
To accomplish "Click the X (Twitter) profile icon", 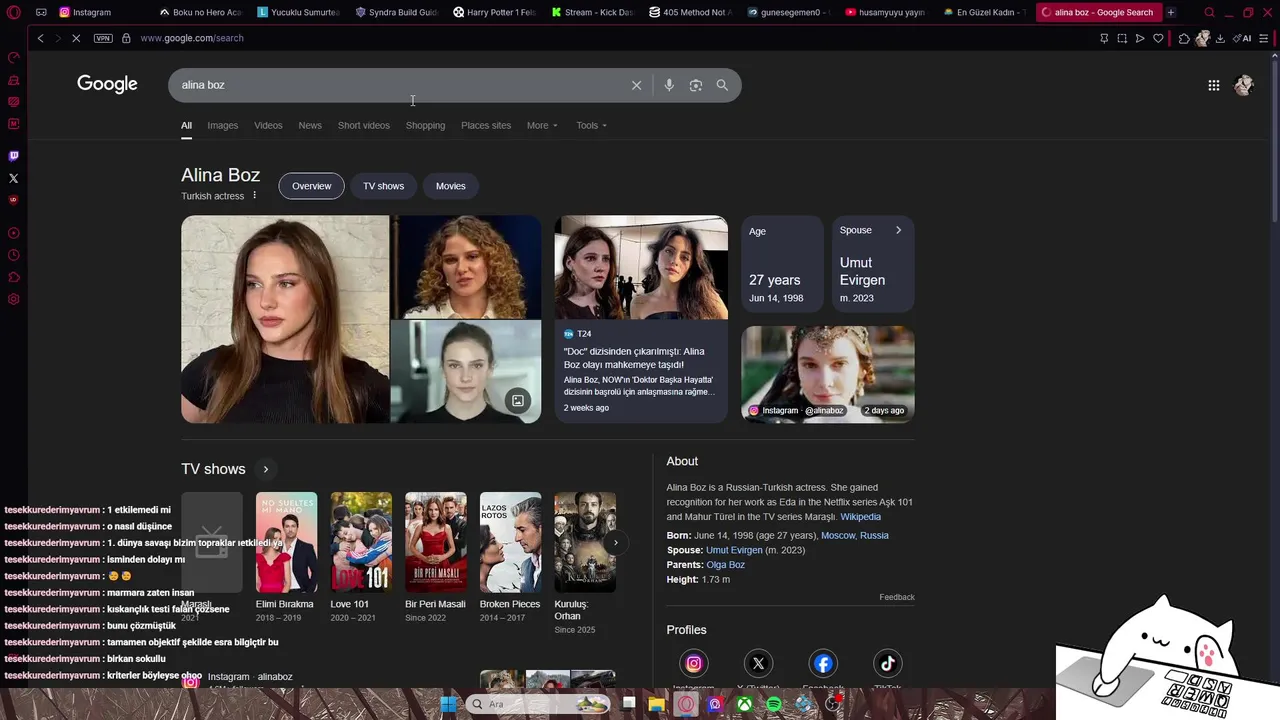I will (x=758, y=663).
